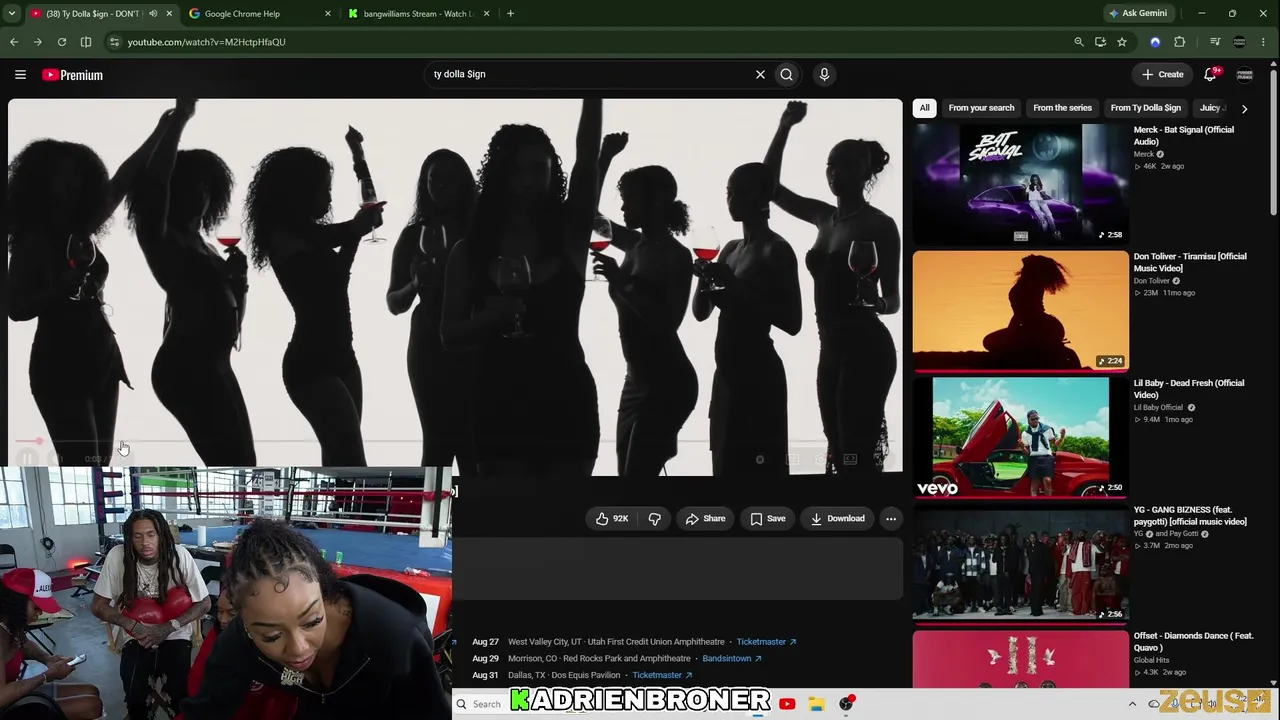This screenshot has width=1280, height=720.
Task: Select the All filter chip
Action: (925, 108)
